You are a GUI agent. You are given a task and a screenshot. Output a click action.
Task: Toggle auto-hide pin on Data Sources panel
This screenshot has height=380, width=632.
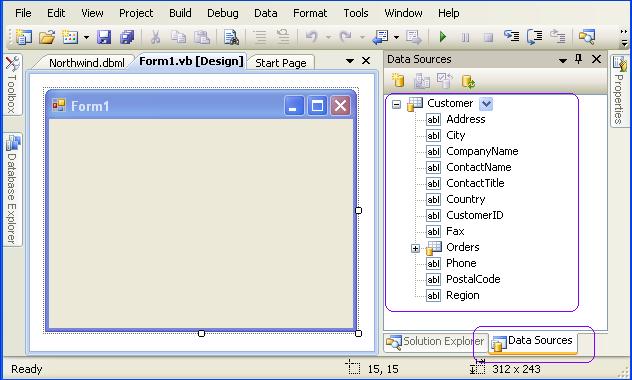pos(579,59)
